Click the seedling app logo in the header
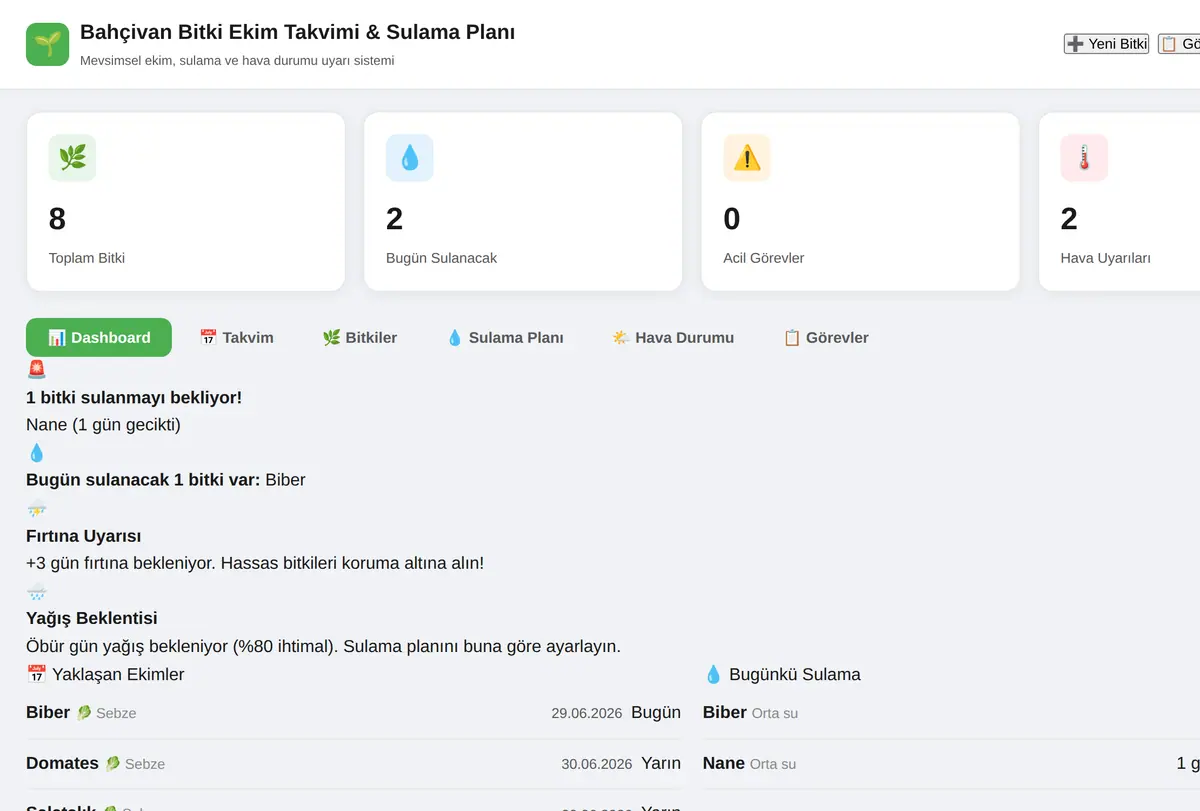Image resolution: width=1200 pixels, height=811 pixels. pyautogui.click(x=47, y=44)
